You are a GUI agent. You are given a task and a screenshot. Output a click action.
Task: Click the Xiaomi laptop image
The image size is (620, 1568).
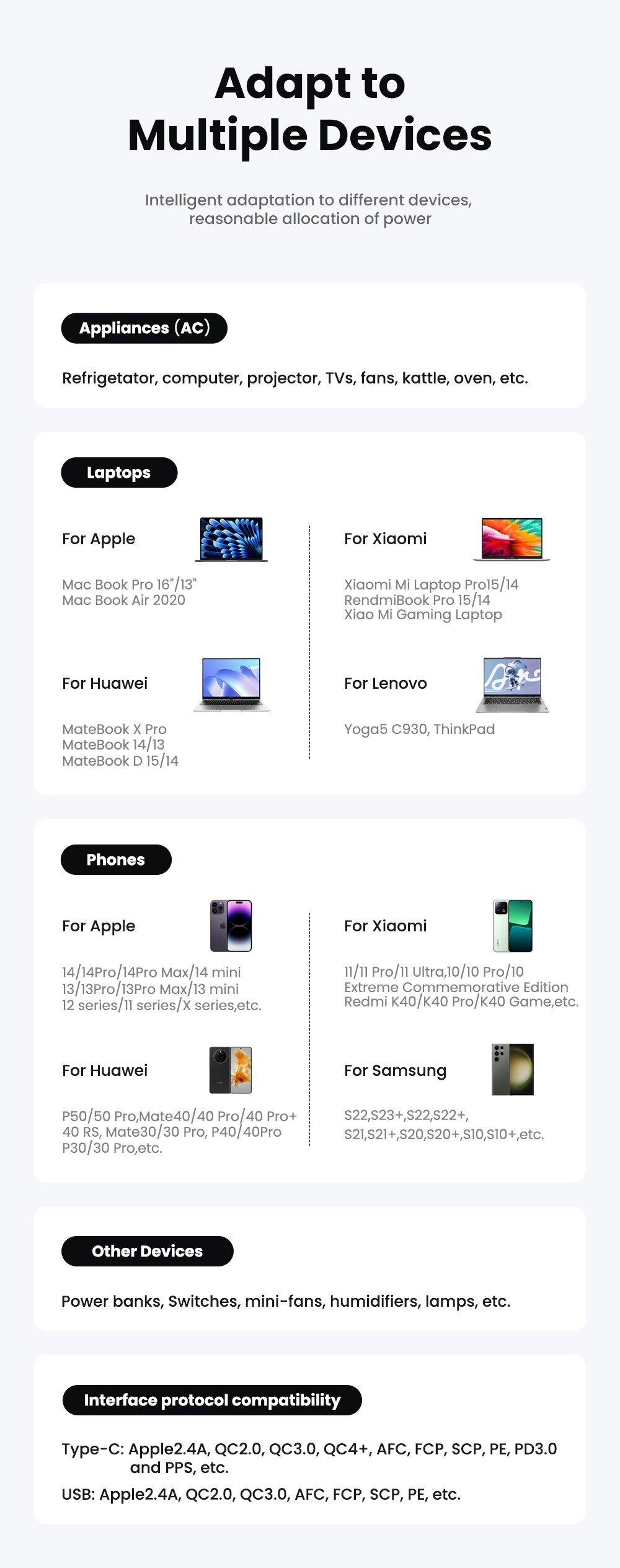pyautogui.click(x=511, y=539)
